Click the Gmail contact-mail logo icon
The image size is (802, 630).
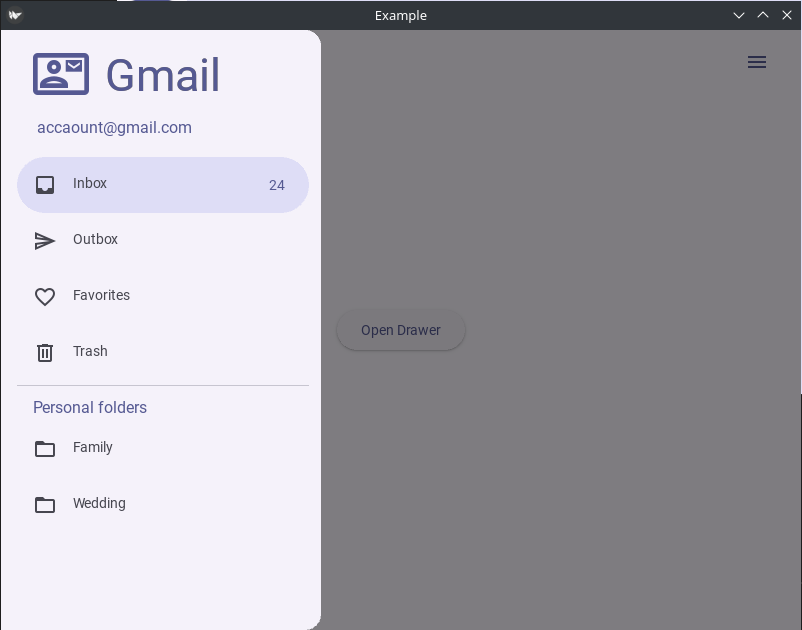pos(61,74)
